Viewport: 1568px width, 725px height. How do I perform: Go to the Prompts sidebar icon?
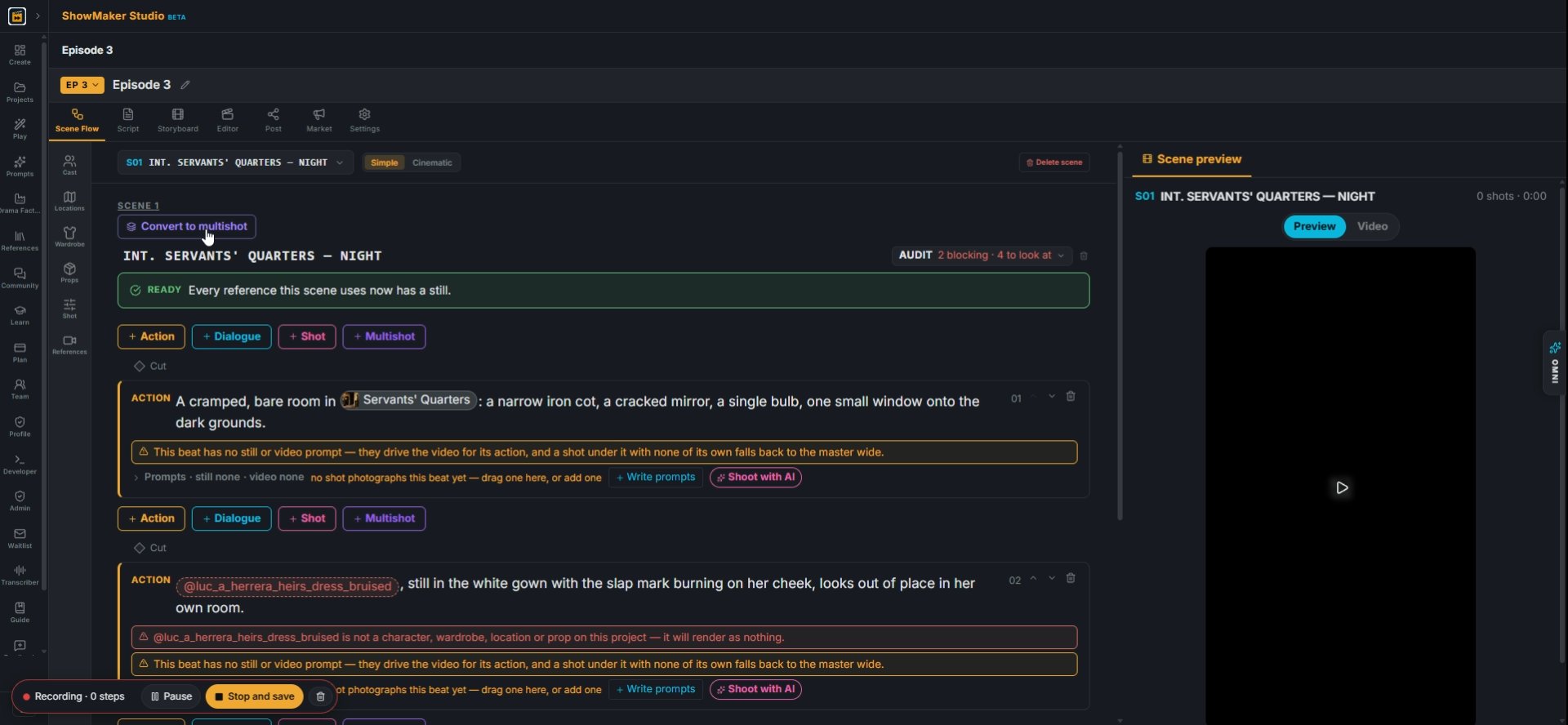point(20,167)
